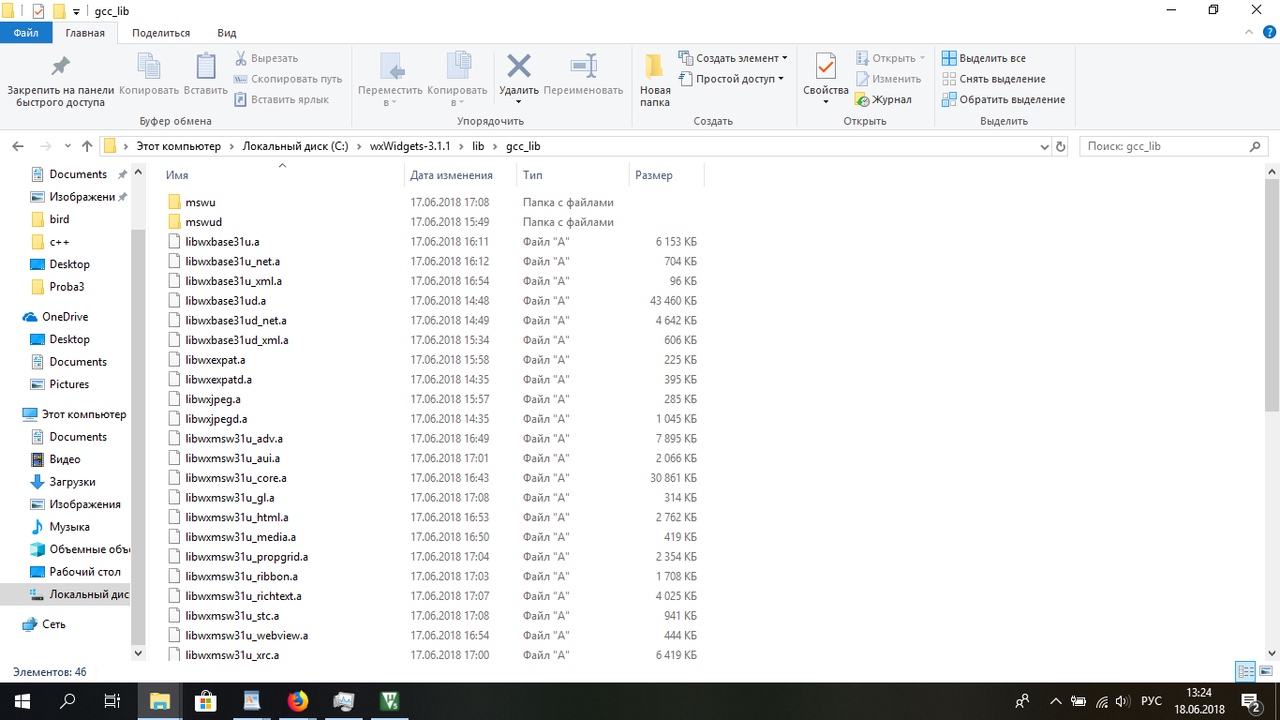1280x720 pixels.
Task: Pin to Quick access panel icon
Action: click(x=60, y=67)
